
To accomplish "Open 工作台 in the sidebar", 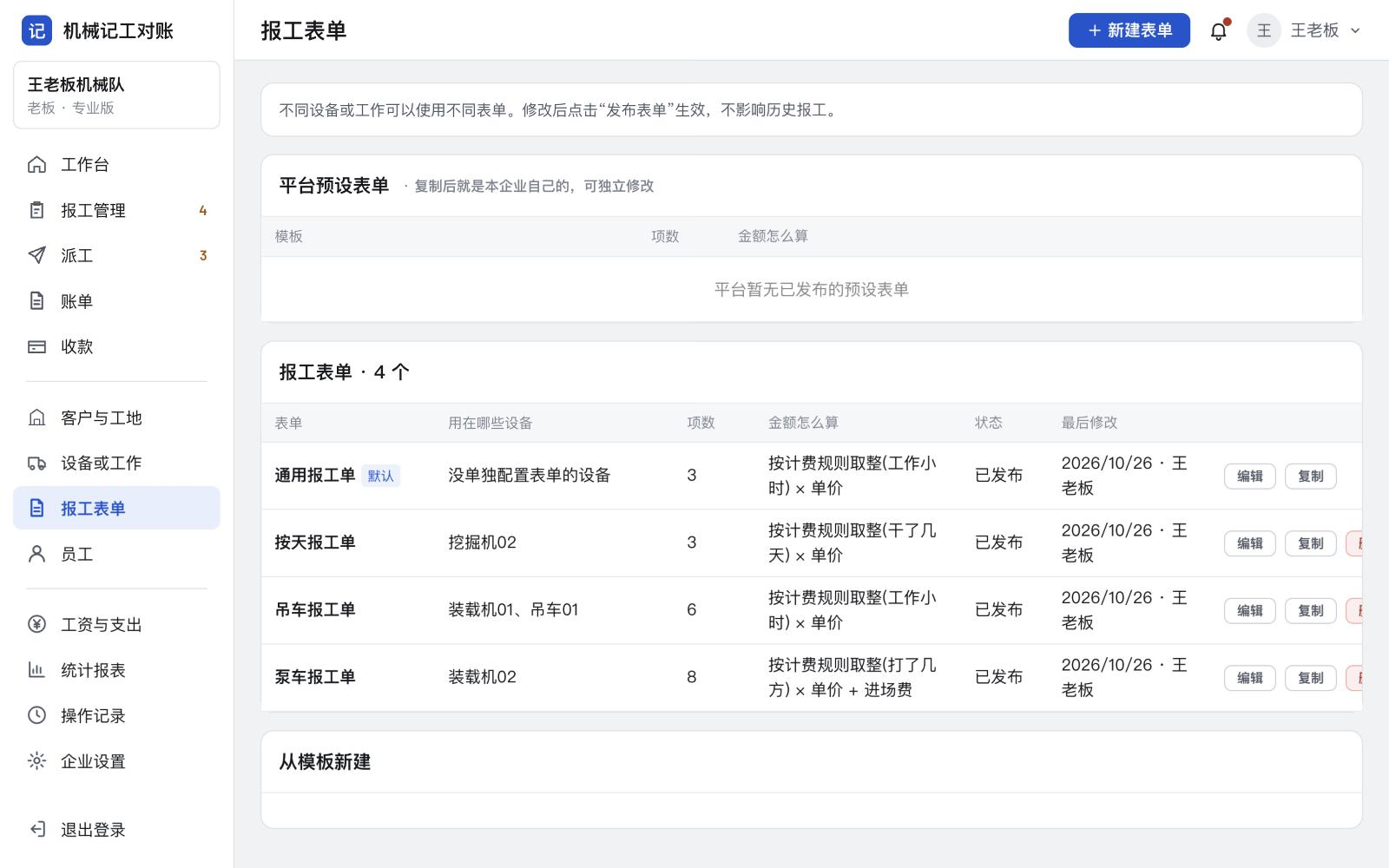I will (x=116, y=164).
